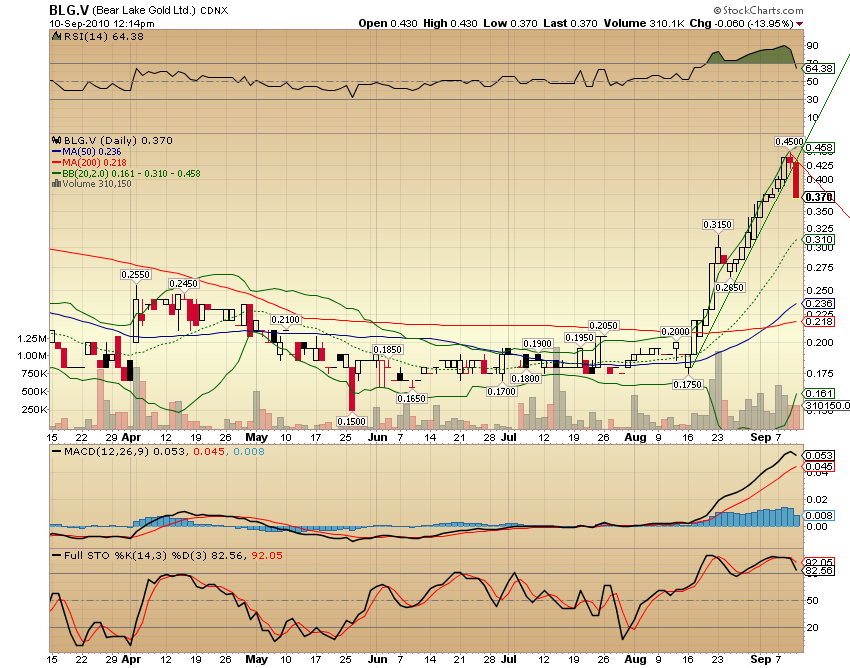850x668 pixels.
Task: Click the 310150.0 volume axis tag
Action: [x=827, y=406]
